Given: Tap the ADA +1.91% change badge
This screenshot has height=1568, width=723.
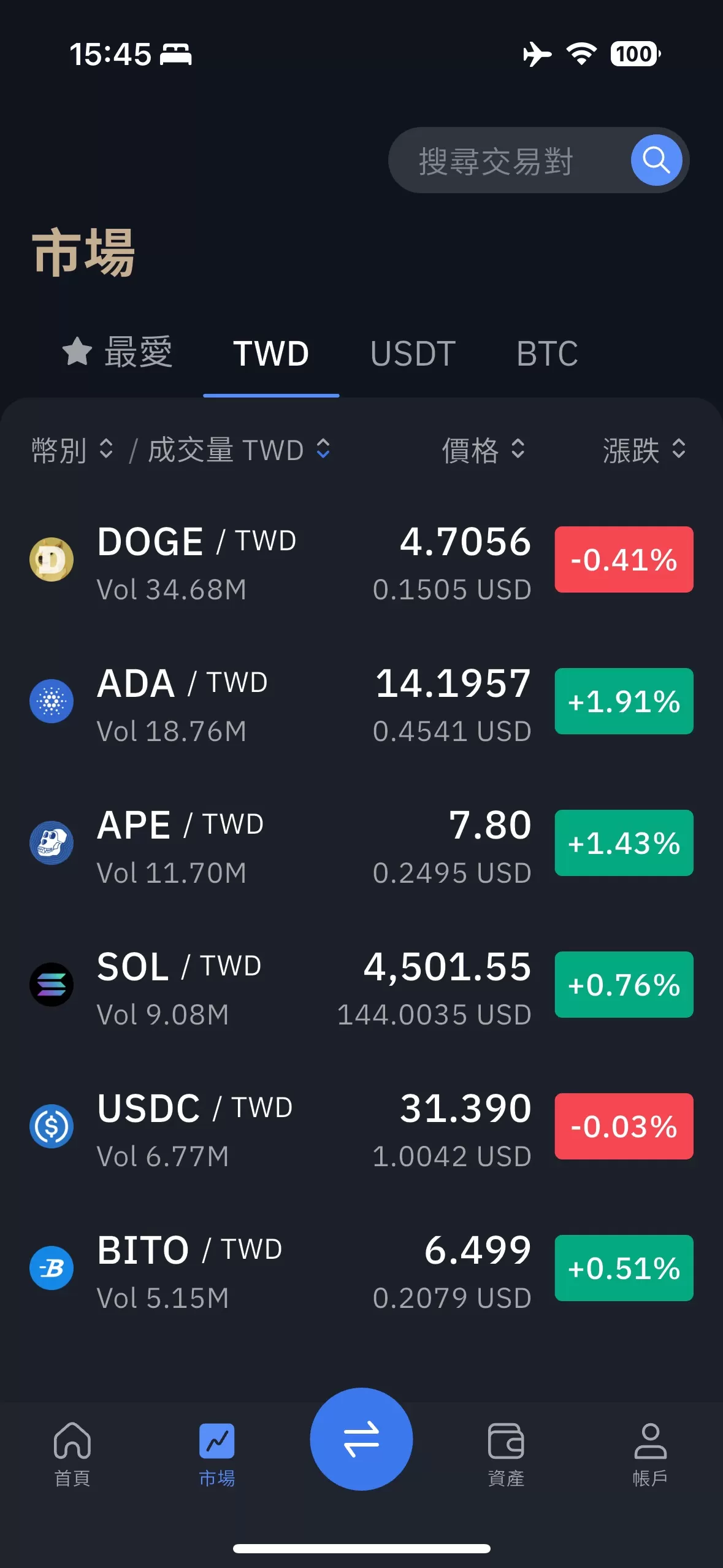Looking at the screenshot, I should coord(624,701).
